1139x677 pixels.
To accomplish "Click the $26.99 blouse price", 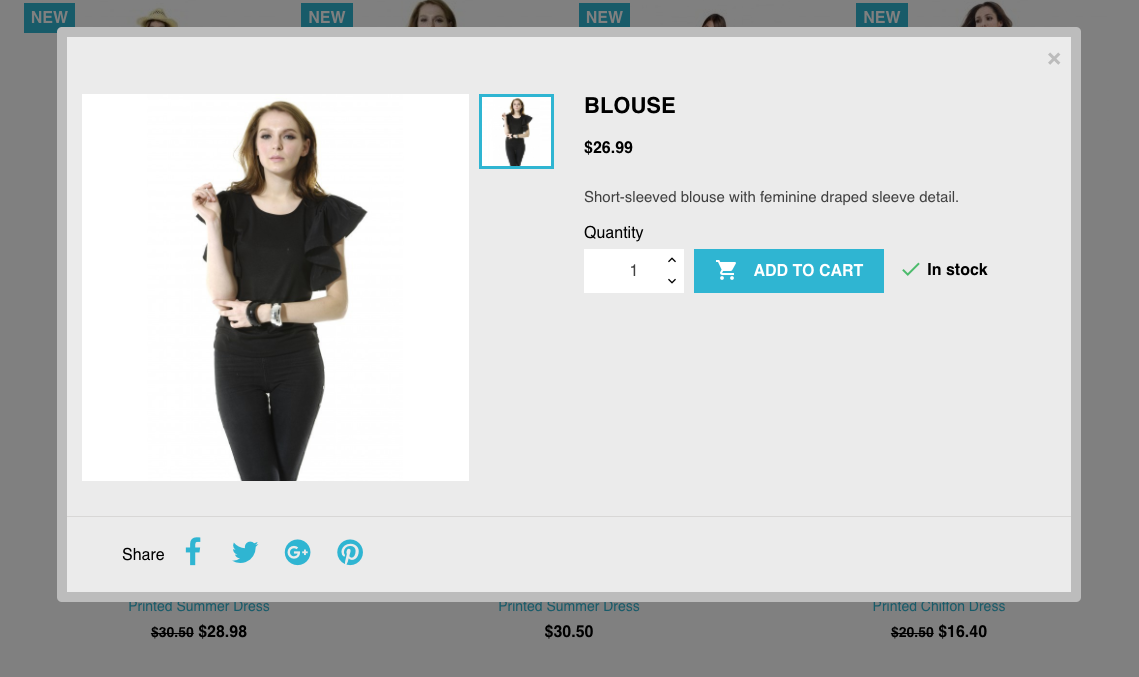I will click(x=609, y=148).
